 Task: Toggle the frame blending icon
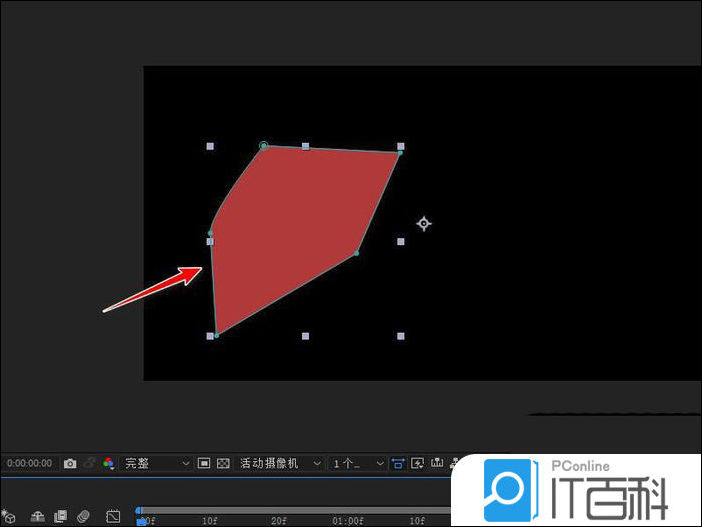click(60, 516)
